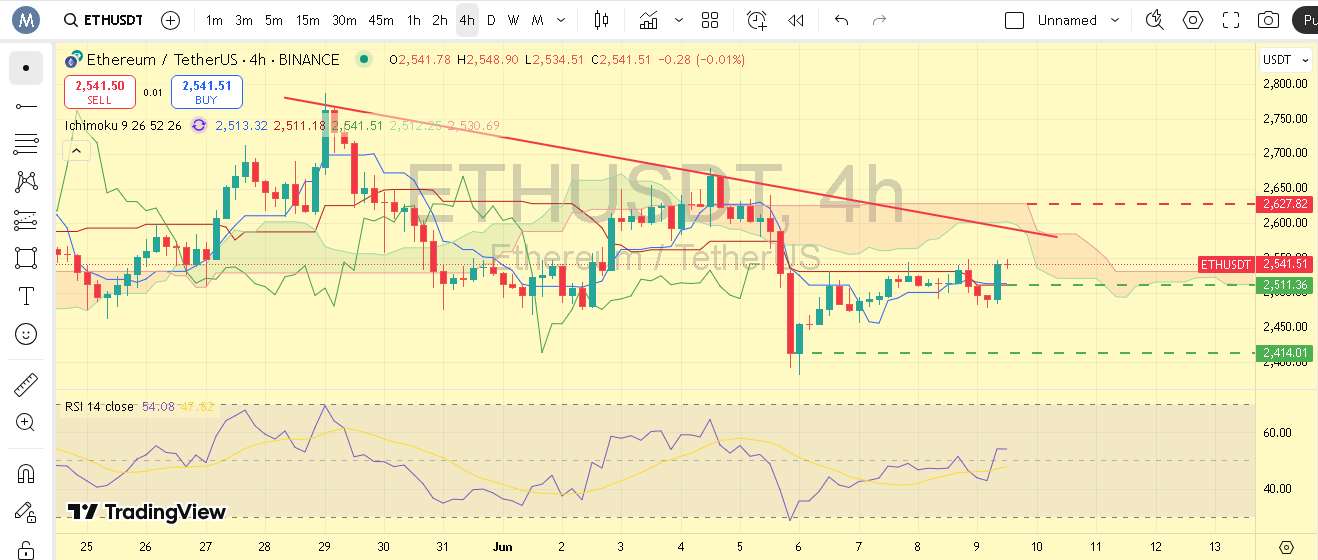Toggle stay in drawing mode

26,510
